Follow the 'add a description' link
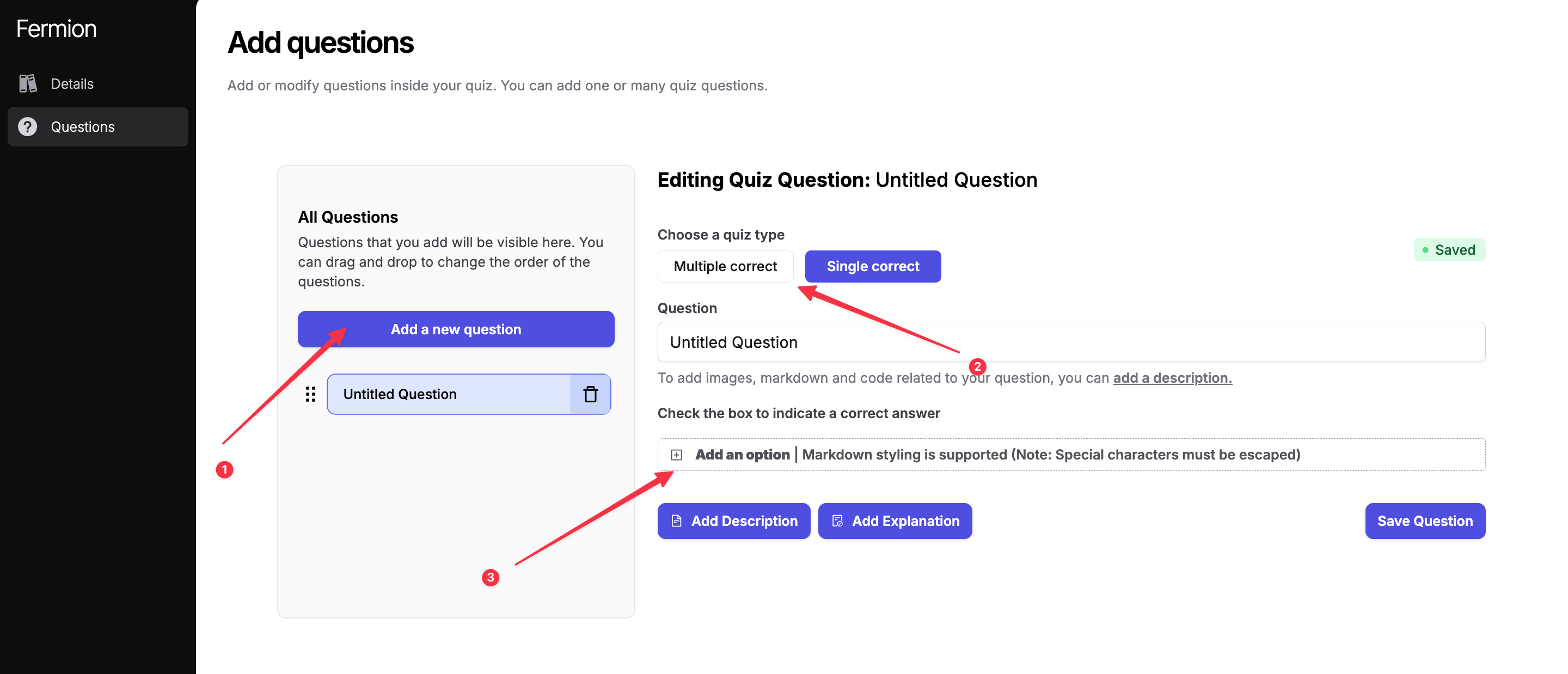The width and height of the screenshot is (1568, 674). click(1172, 378)
